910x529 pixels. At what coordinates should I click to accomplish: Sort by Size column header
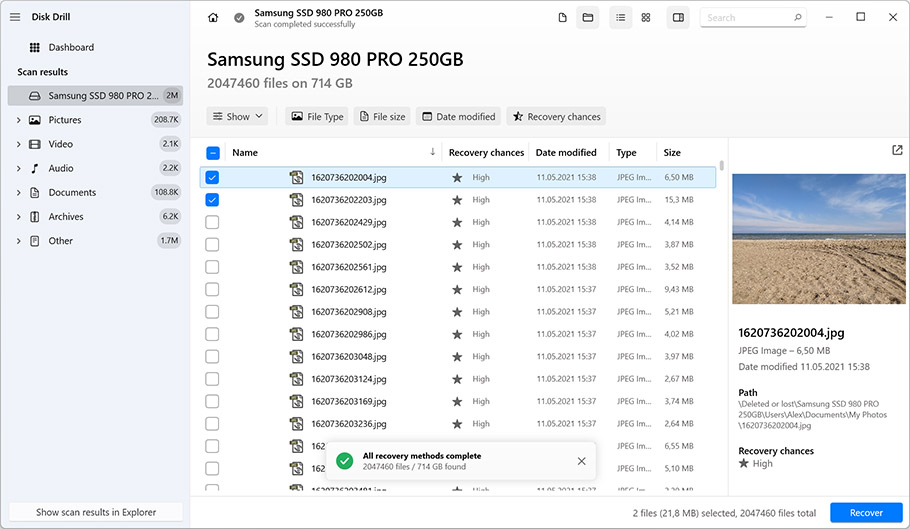click(x=672, y=153)
